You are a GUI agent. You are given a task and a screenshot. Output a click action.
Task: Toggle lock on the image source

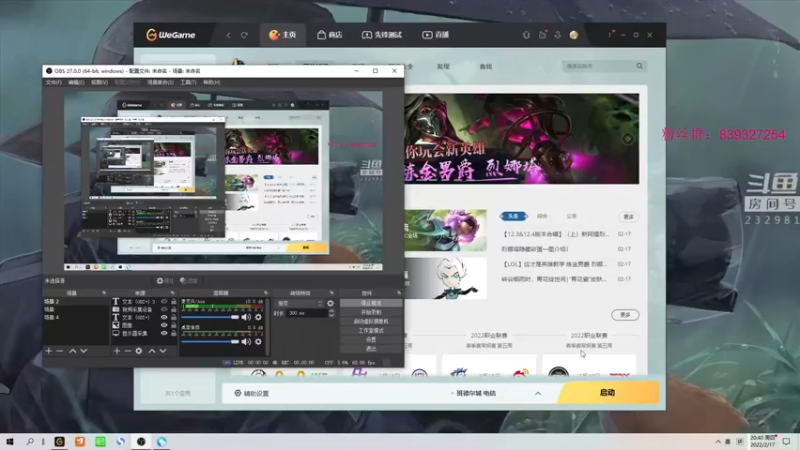coord(173,325)
